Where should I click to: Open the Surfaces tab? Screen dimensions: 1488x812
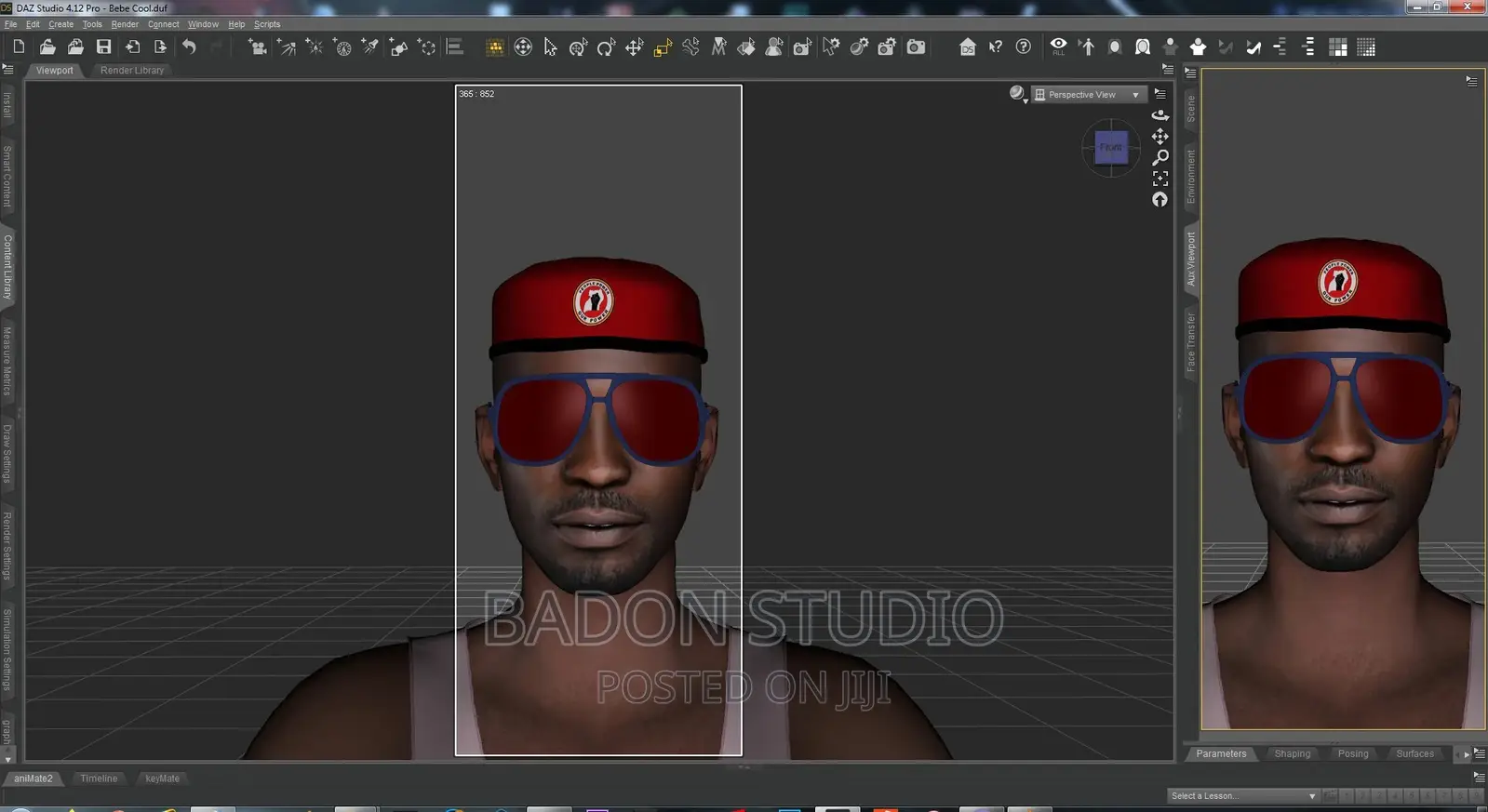(x=1415, y=754)
